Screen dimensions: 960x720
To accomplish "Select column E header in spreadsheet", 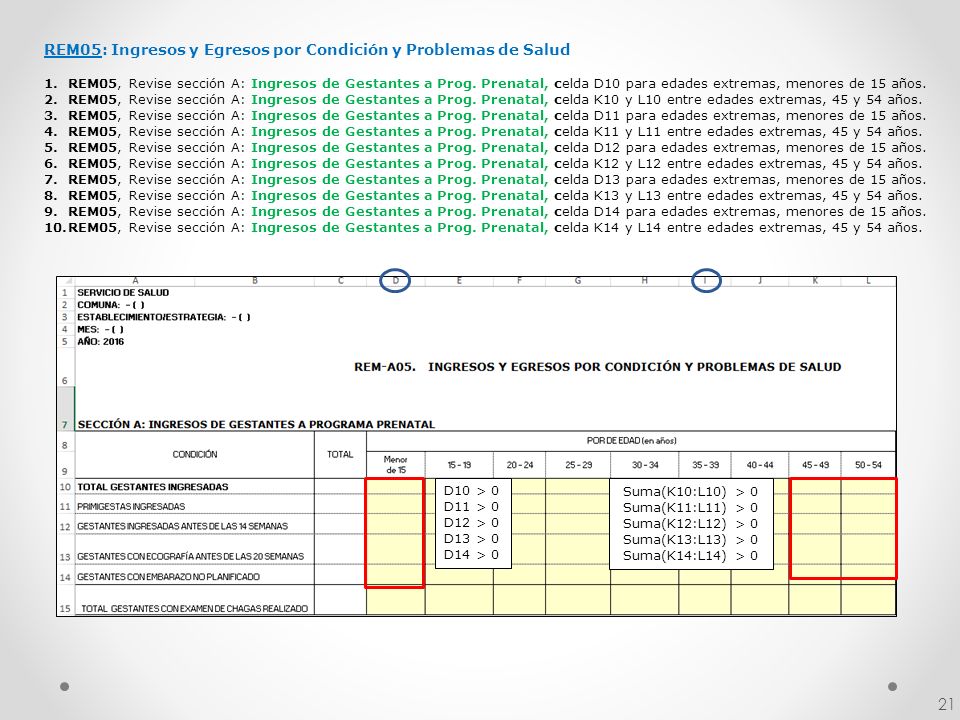I will [459, 281].
